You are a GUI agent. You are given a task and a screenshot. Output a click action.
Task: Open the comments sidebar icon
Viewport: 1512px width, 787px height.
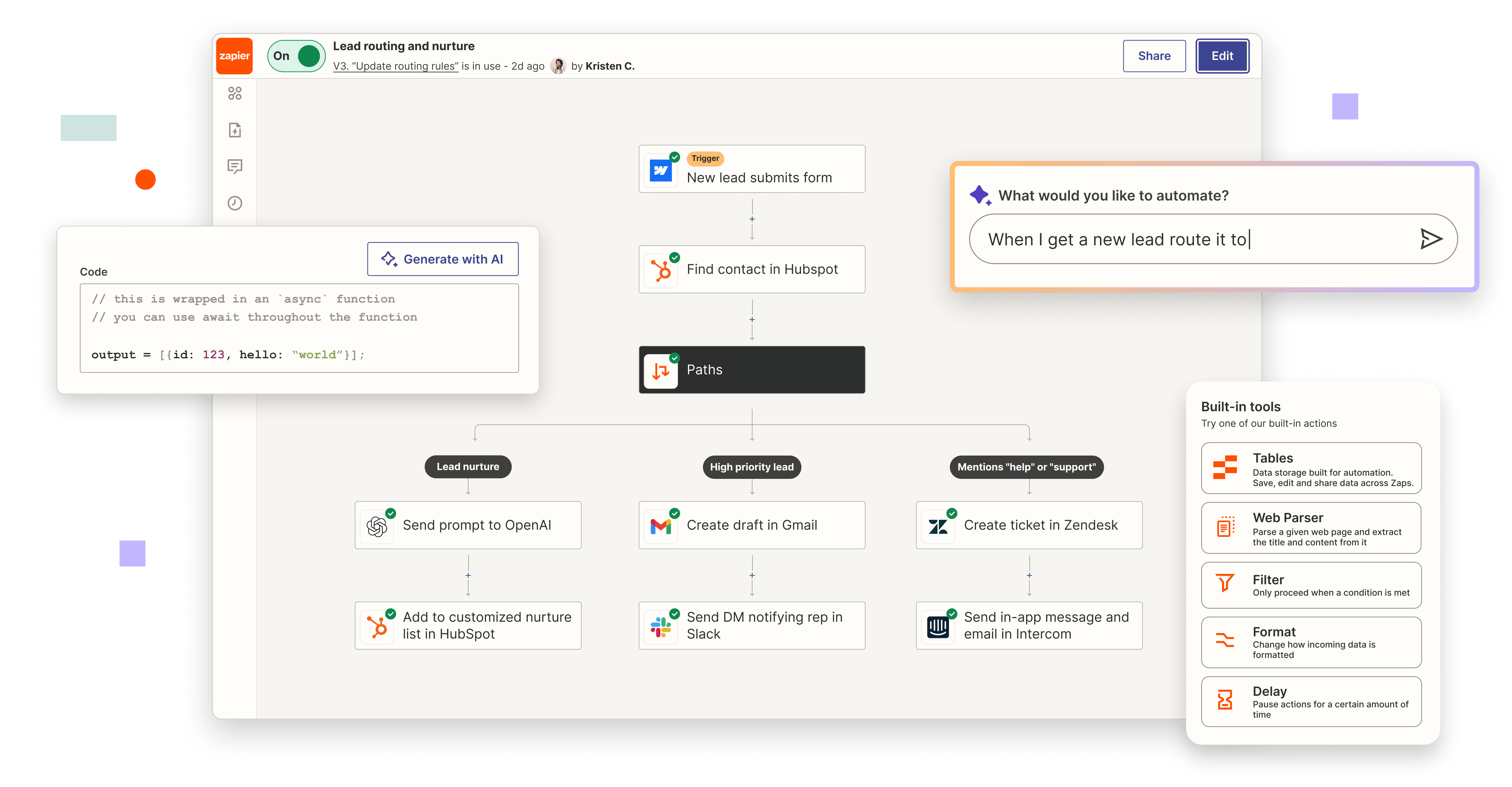pos(235,166)
